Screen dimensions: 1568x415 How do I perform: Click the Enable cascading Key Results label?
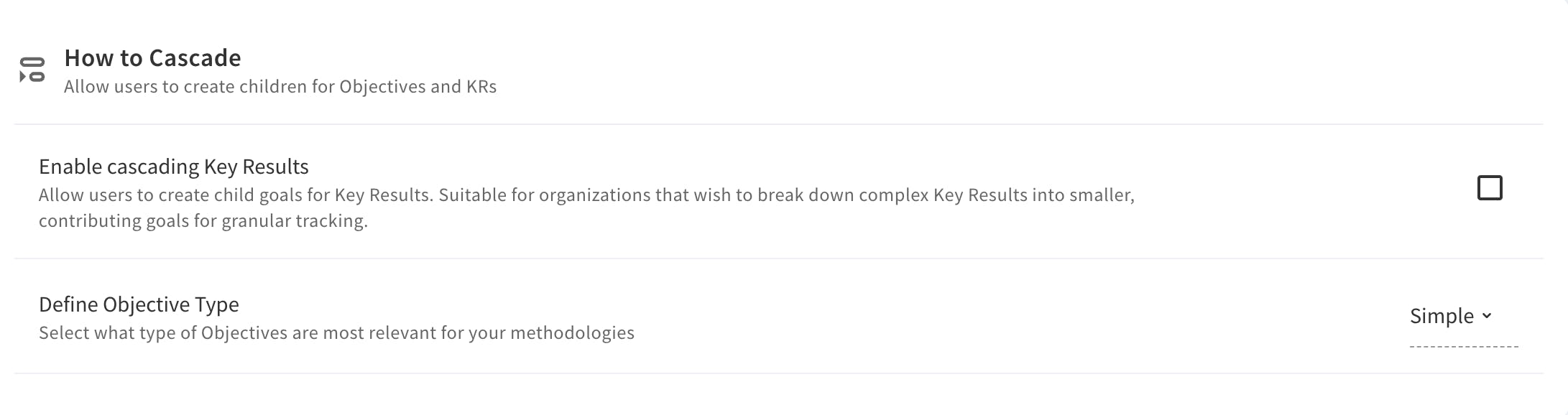(x=173, y=167)
